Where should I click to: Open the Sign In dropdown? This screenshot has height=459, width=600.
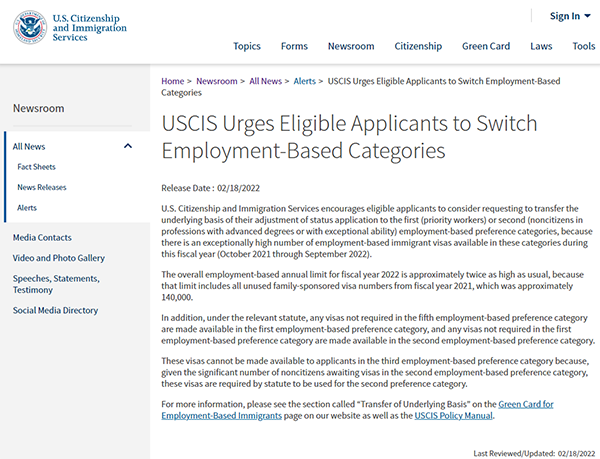click(570, 16)
